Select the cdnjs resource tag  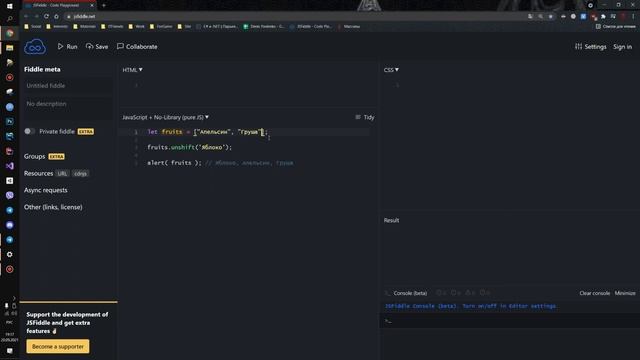[80, 173]
